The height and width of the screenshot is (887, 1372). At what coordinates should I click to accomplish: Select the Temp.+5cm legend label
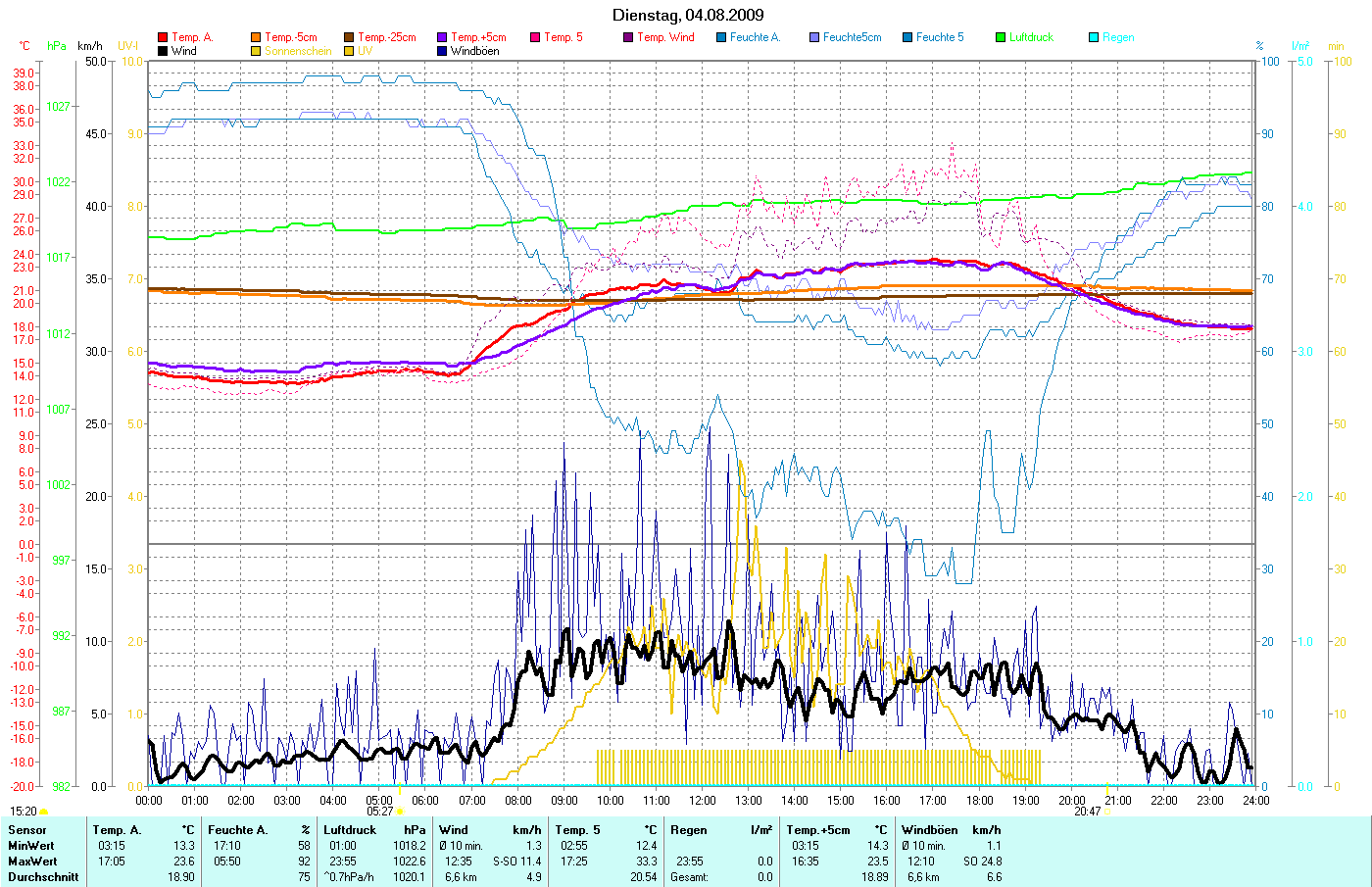point(478,37)
